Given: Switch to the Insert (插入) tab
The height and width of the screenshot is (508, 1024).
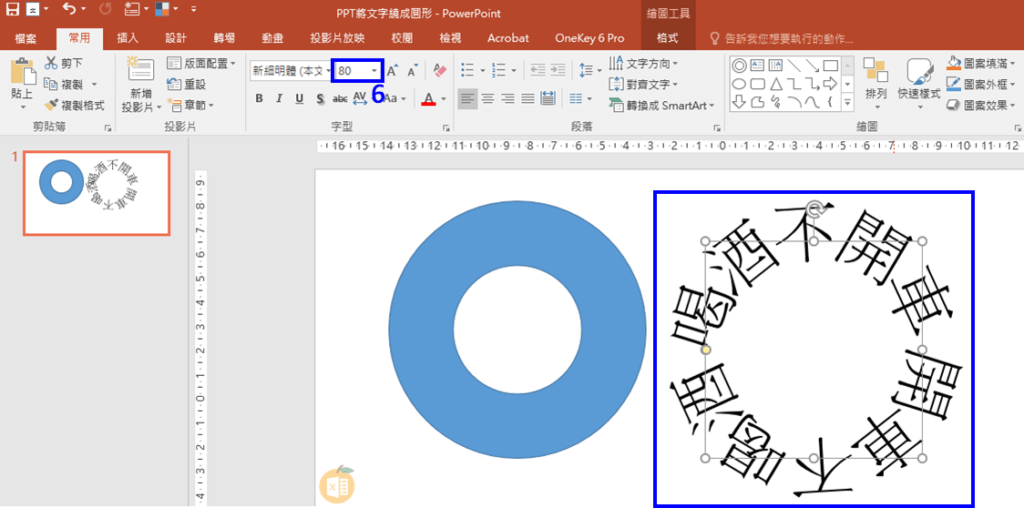Looking at the screenshot, I should pyautogui.click(x=128, y=38).
